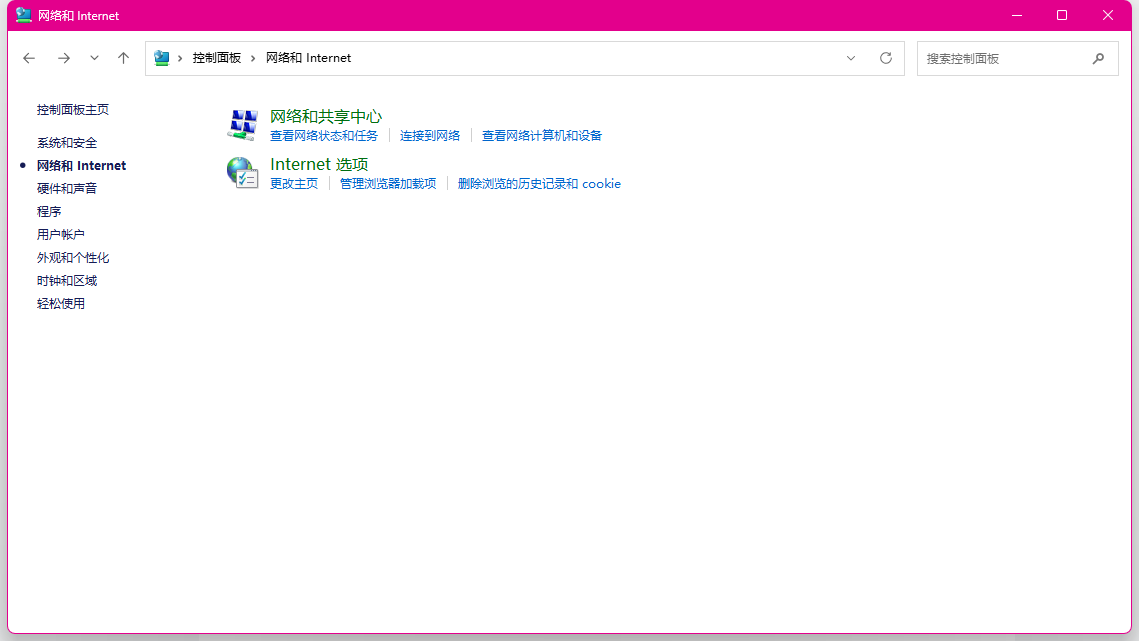Open 程序 category in sidebar

[49, 212]
